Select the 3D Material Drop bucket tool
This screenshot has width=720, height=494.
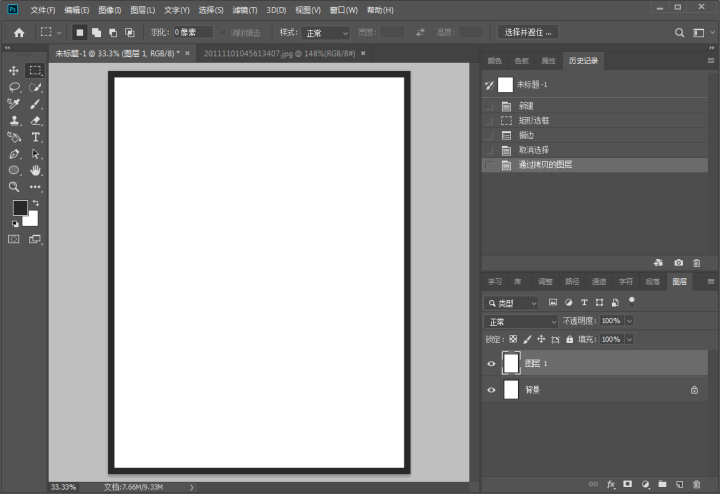tap(14, 137)
